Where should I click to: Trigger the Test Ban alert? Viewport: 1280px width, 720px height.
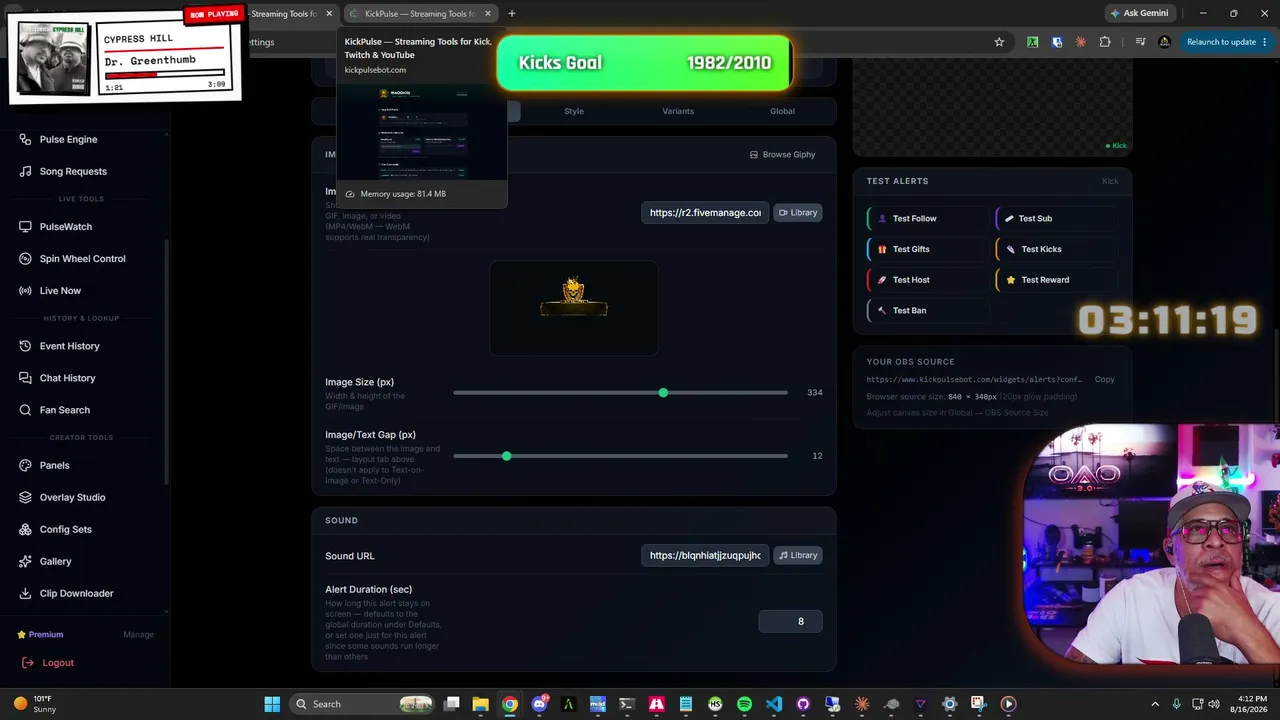coord(927,311)
